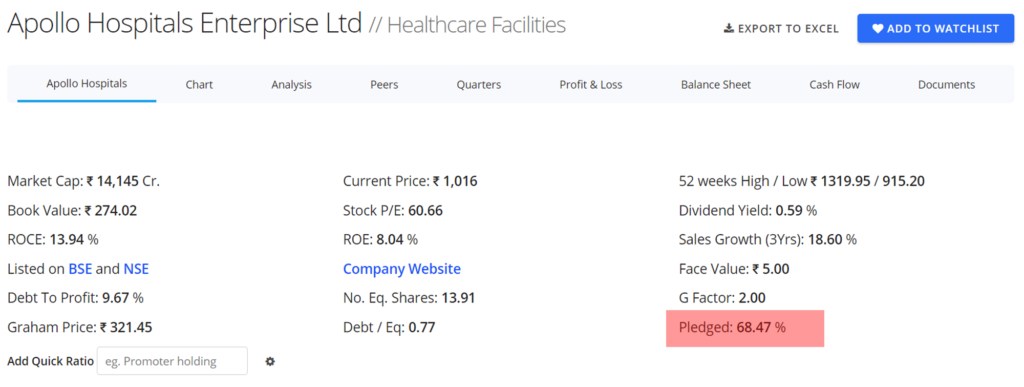1024x387 pixels.
Task: Open the BSE listing link
Action: 80,269
